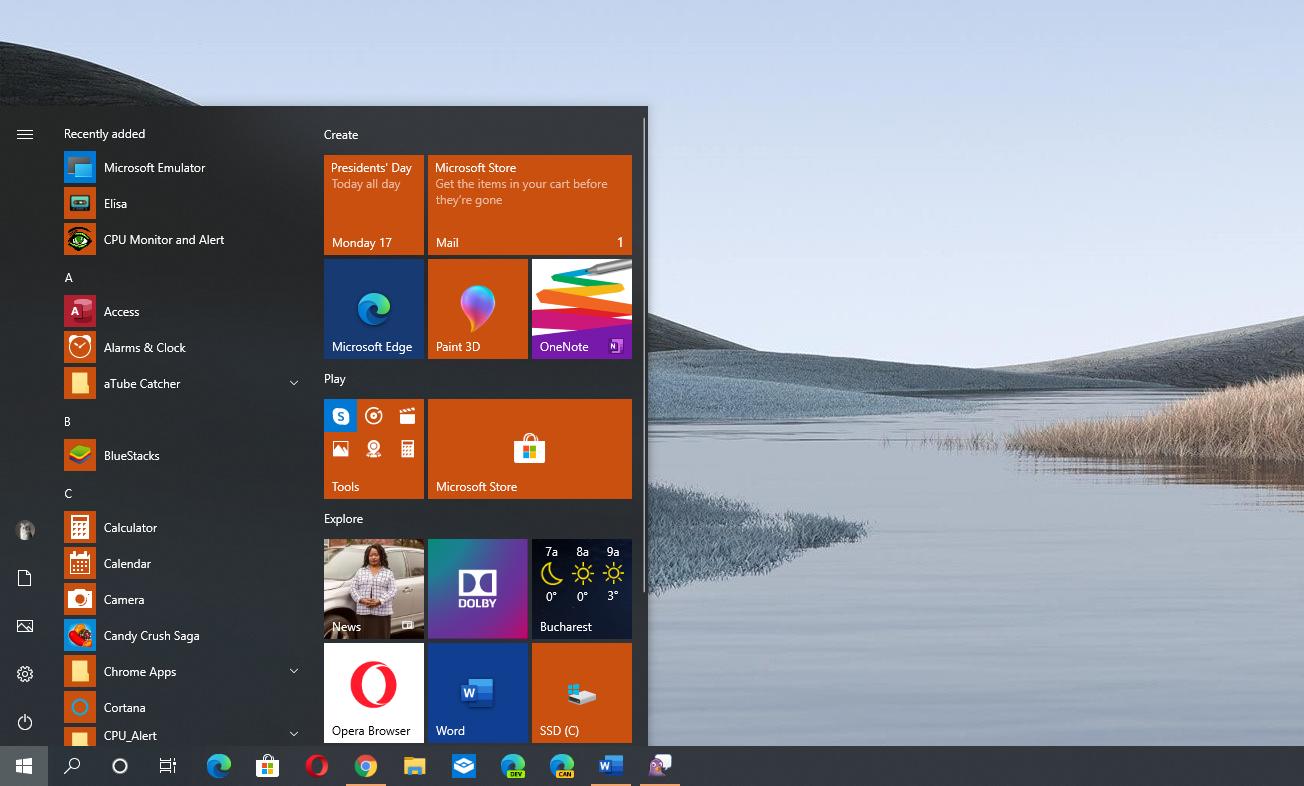Viewport: 1304px width, 786px height.
Task: Open the Calendar app entry
Action: click(182, 564)
